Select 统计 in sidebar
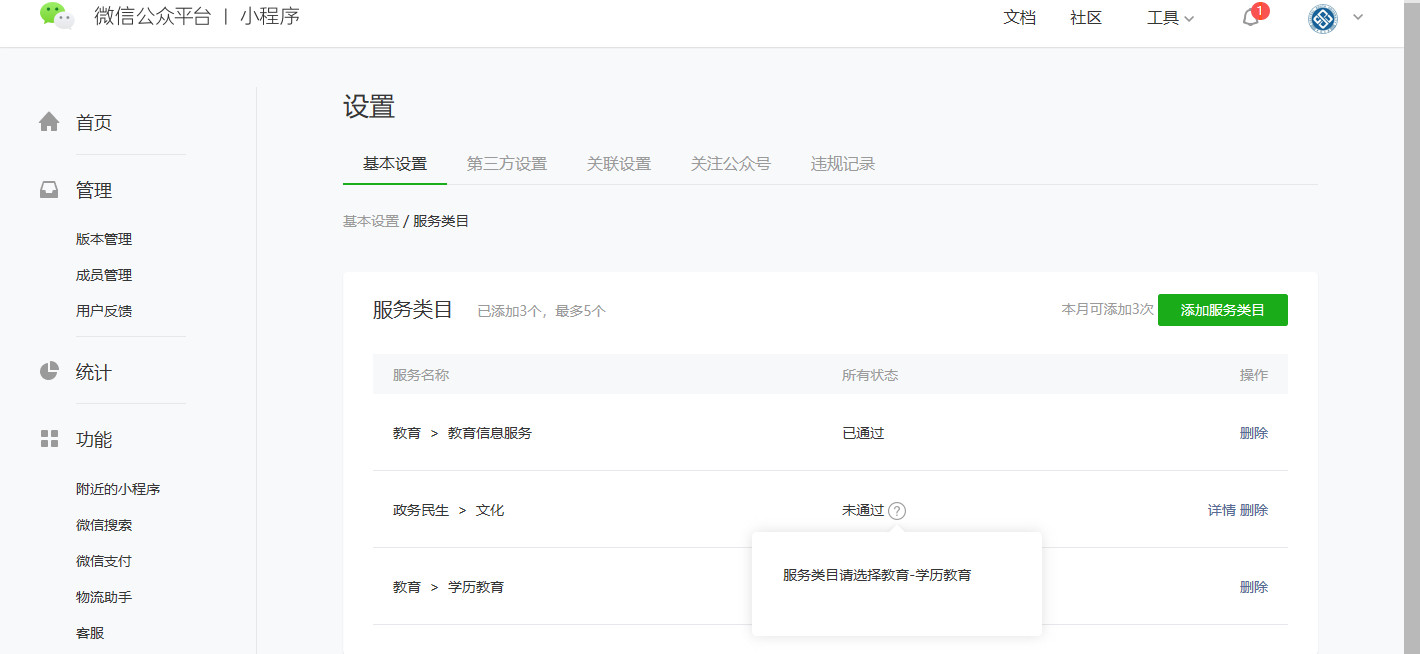 (x=94, y=372)
